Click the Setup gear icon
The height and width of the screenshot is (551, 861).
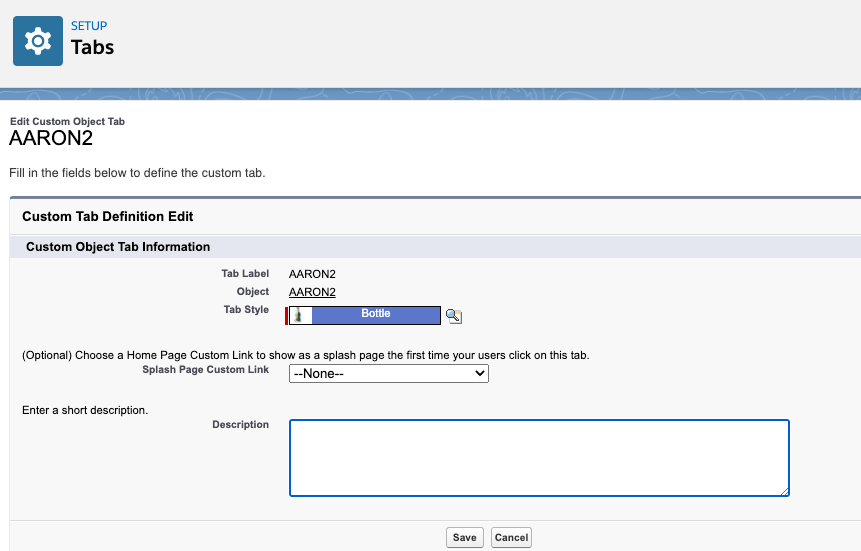click(38, 41)
